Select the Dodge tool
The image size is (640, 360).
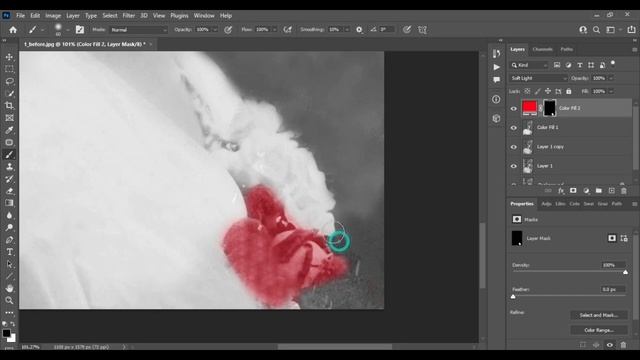tap(9, 227)
